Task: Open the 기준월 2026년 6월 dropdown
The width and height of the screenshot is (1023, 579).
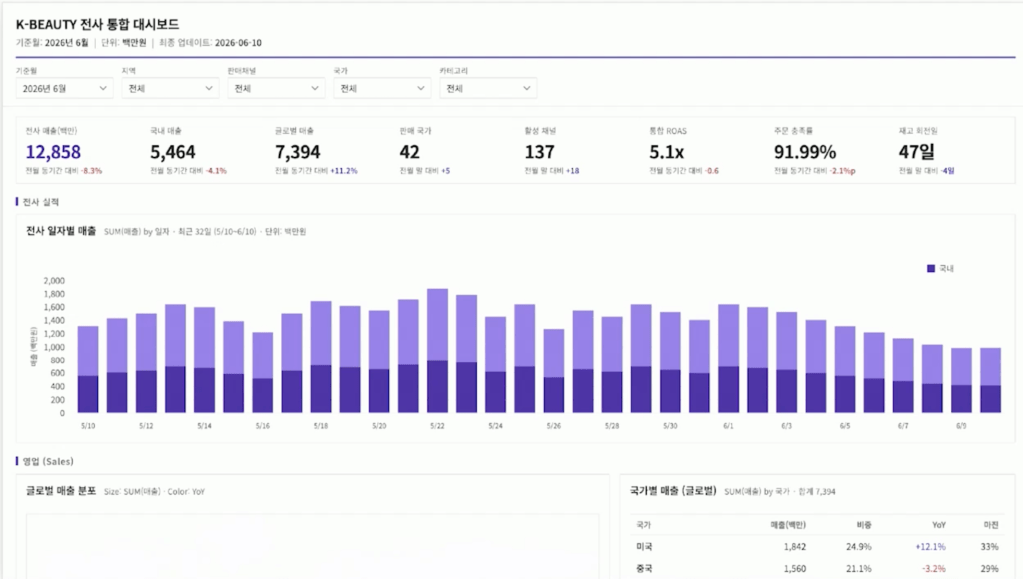Action: [65, 88]
